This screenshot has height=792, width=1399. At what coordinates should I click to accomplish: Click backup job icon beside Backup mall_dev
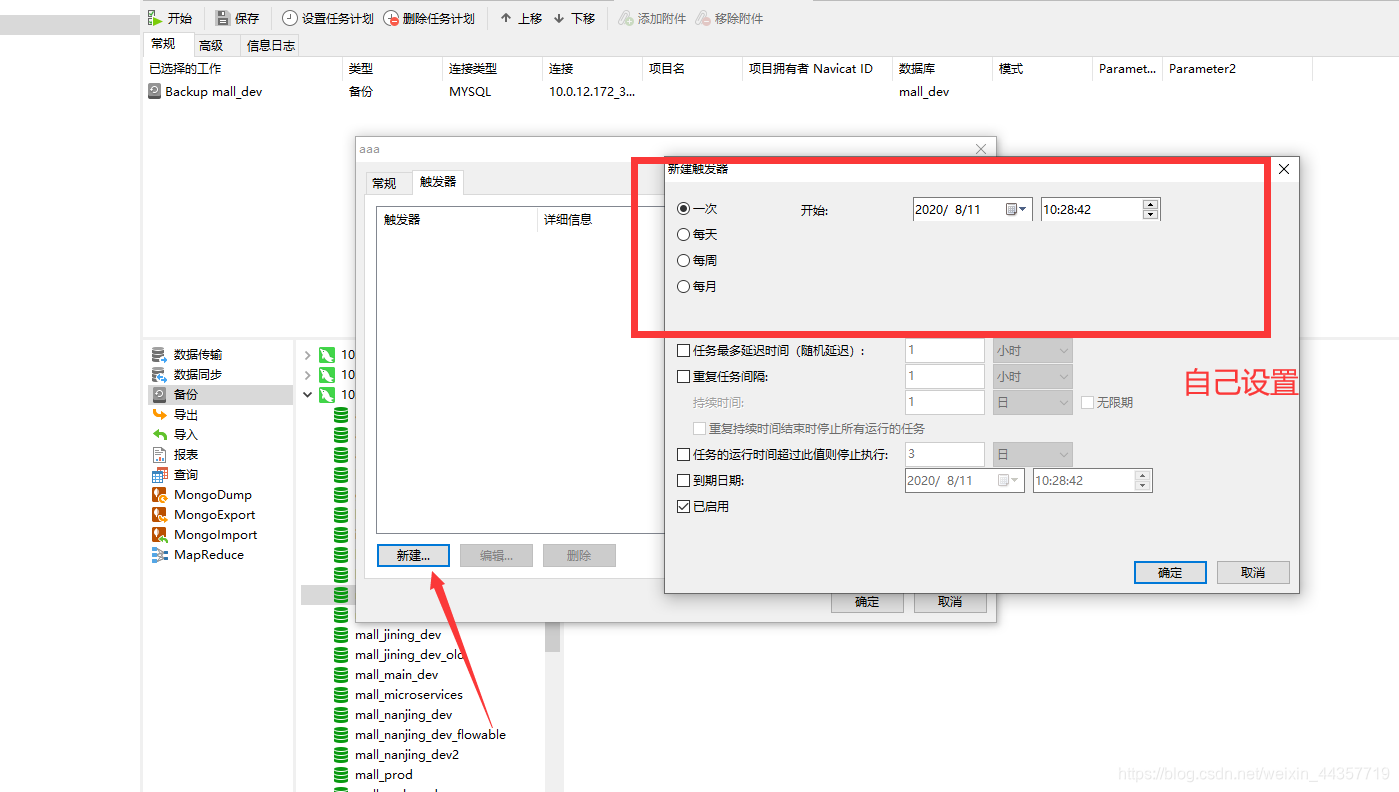[154, 91]
